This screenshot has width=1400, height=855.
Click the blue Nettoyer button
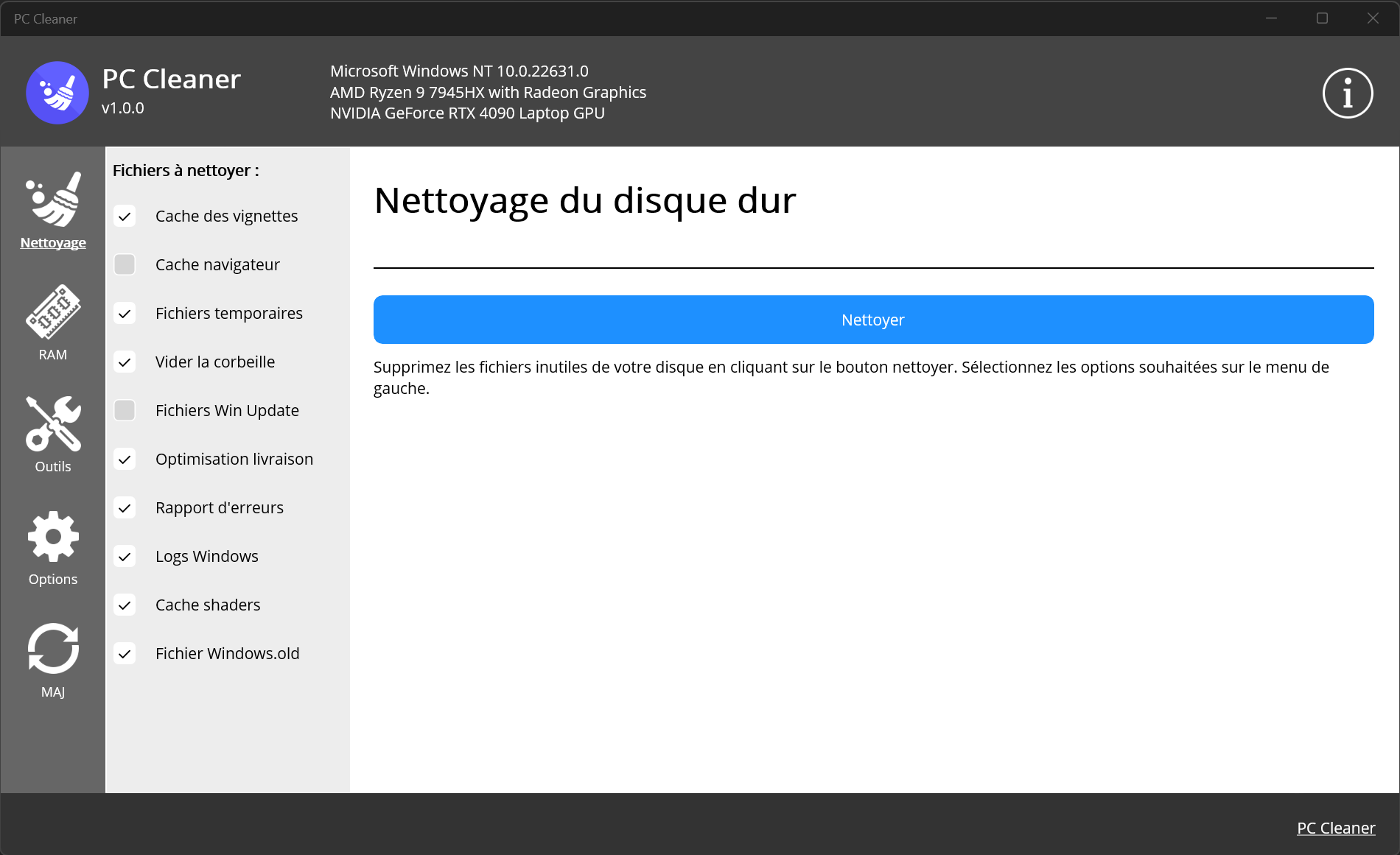873,320
